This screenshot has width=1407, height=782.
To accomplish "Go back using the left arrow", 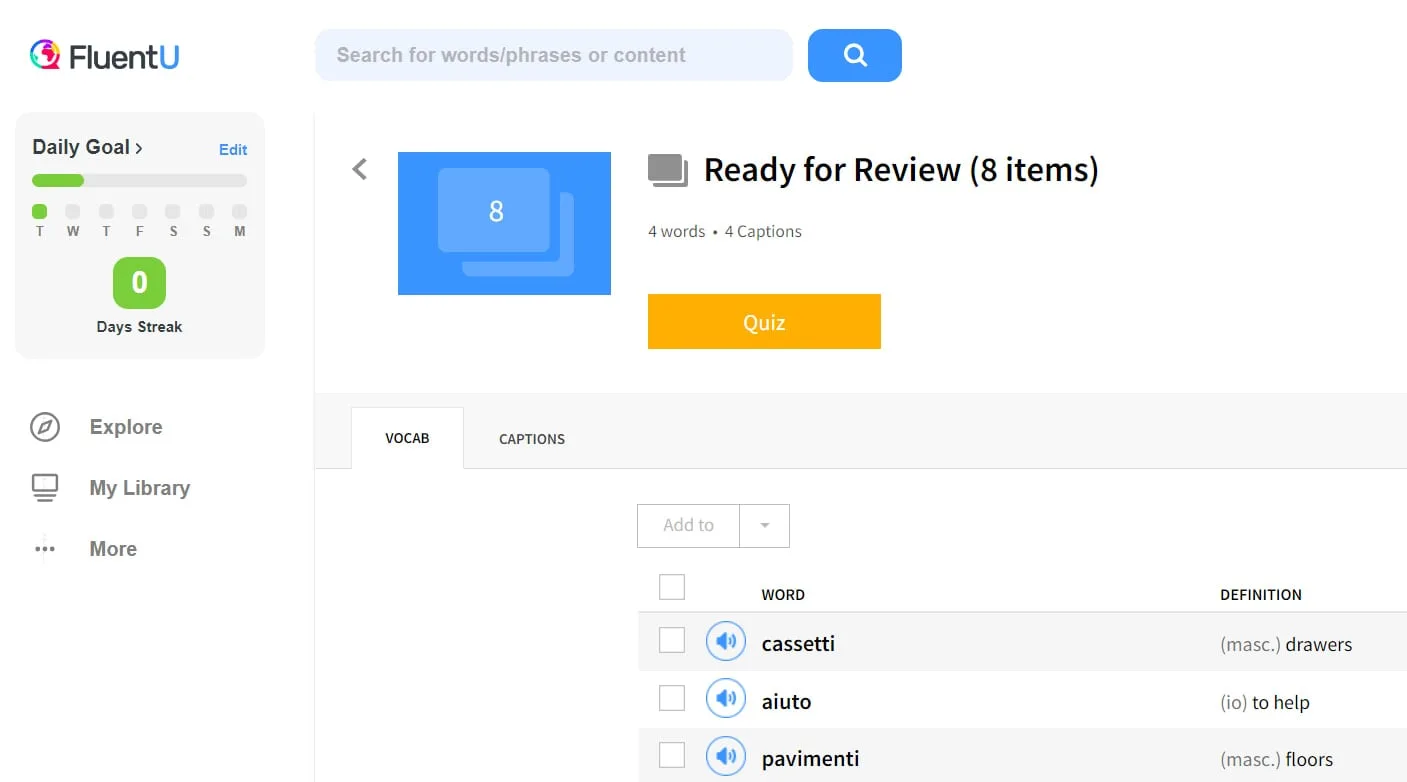I will point(360,169).
